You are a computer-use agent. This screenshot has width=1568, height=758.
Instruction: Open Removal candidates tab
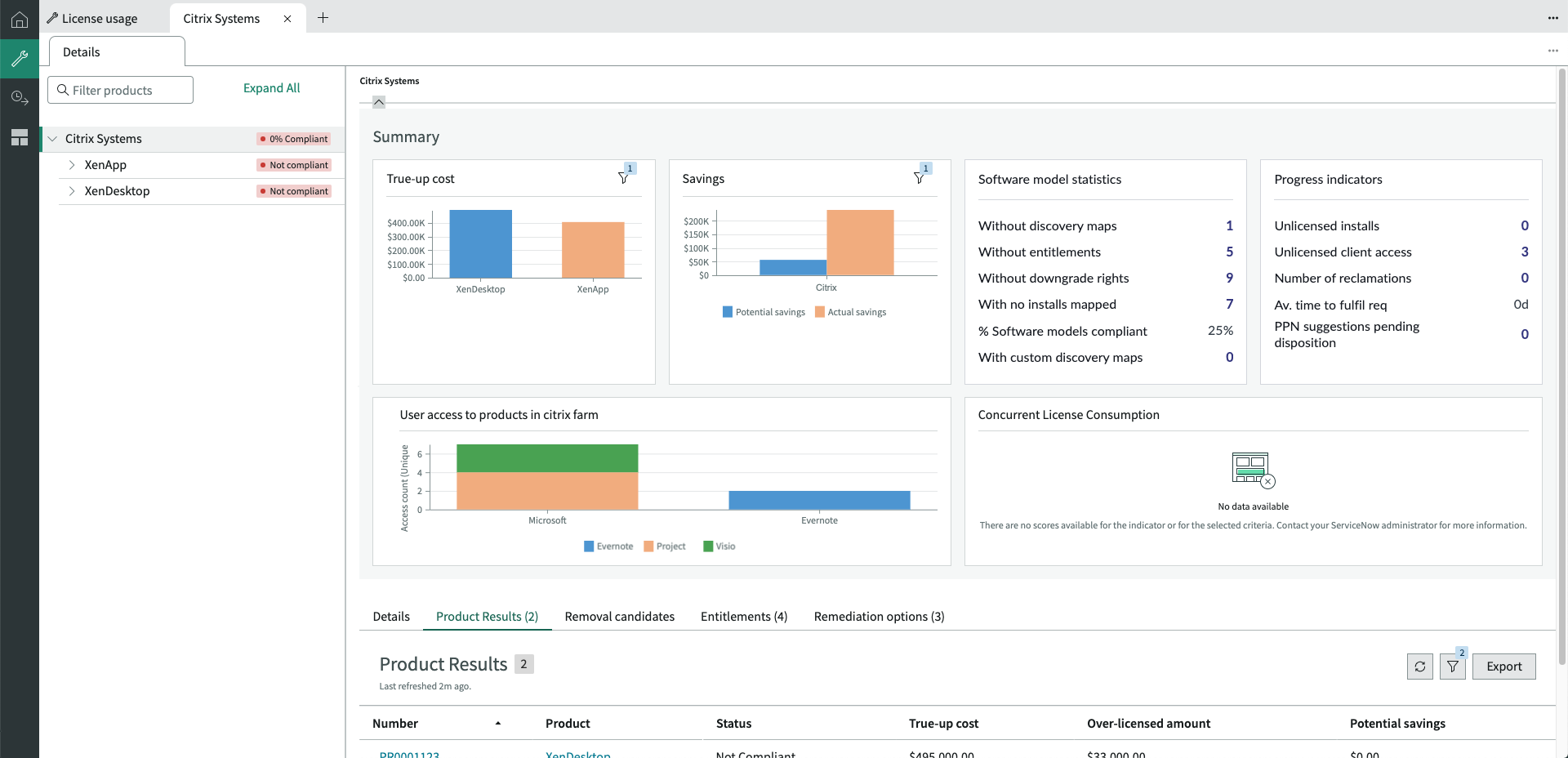click(x=620, y=617)
